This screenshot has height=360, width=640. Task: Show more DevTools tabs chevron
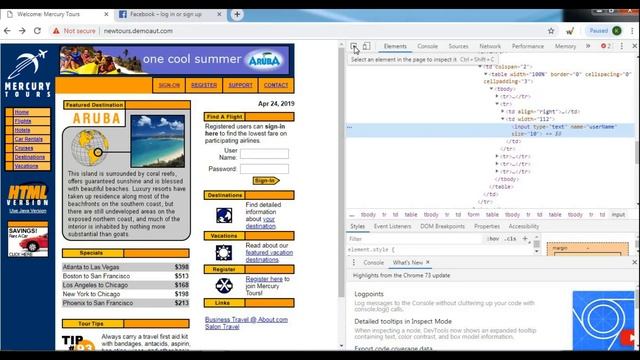(x=588, y=46)
